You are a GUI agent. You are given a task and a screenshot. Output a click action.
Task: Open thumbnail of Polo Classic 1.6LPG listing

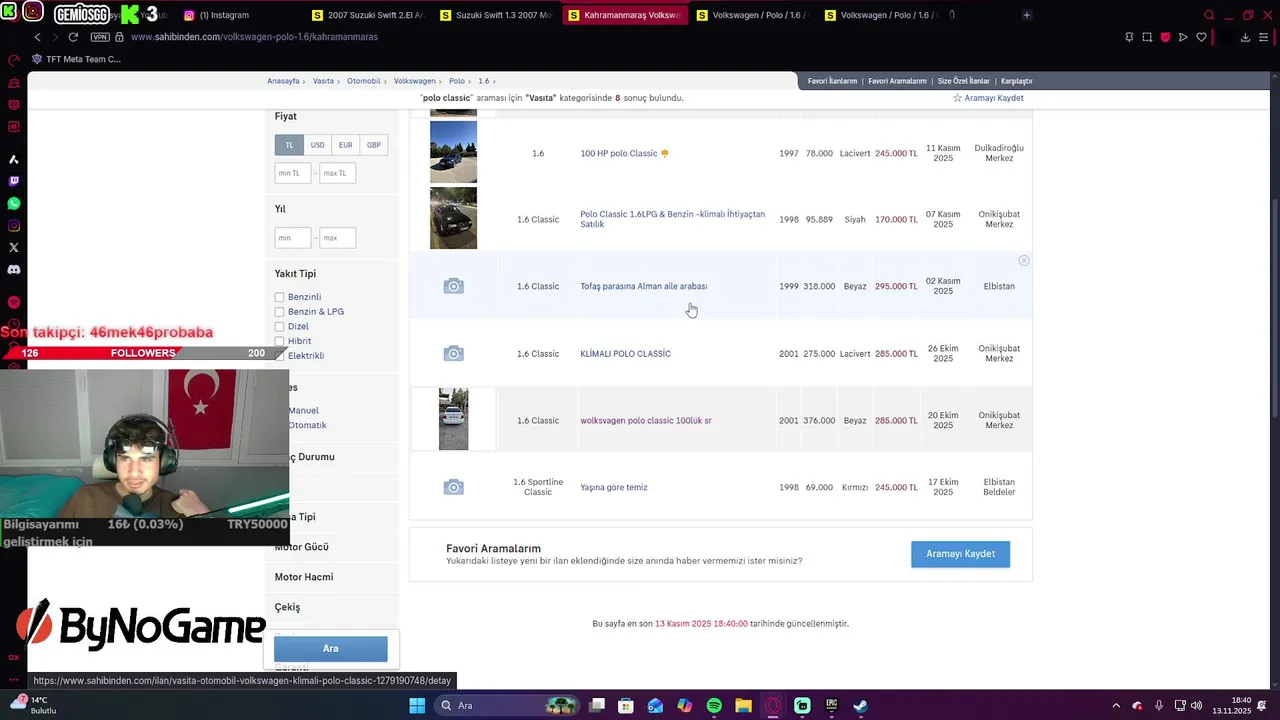click(453, 218)
